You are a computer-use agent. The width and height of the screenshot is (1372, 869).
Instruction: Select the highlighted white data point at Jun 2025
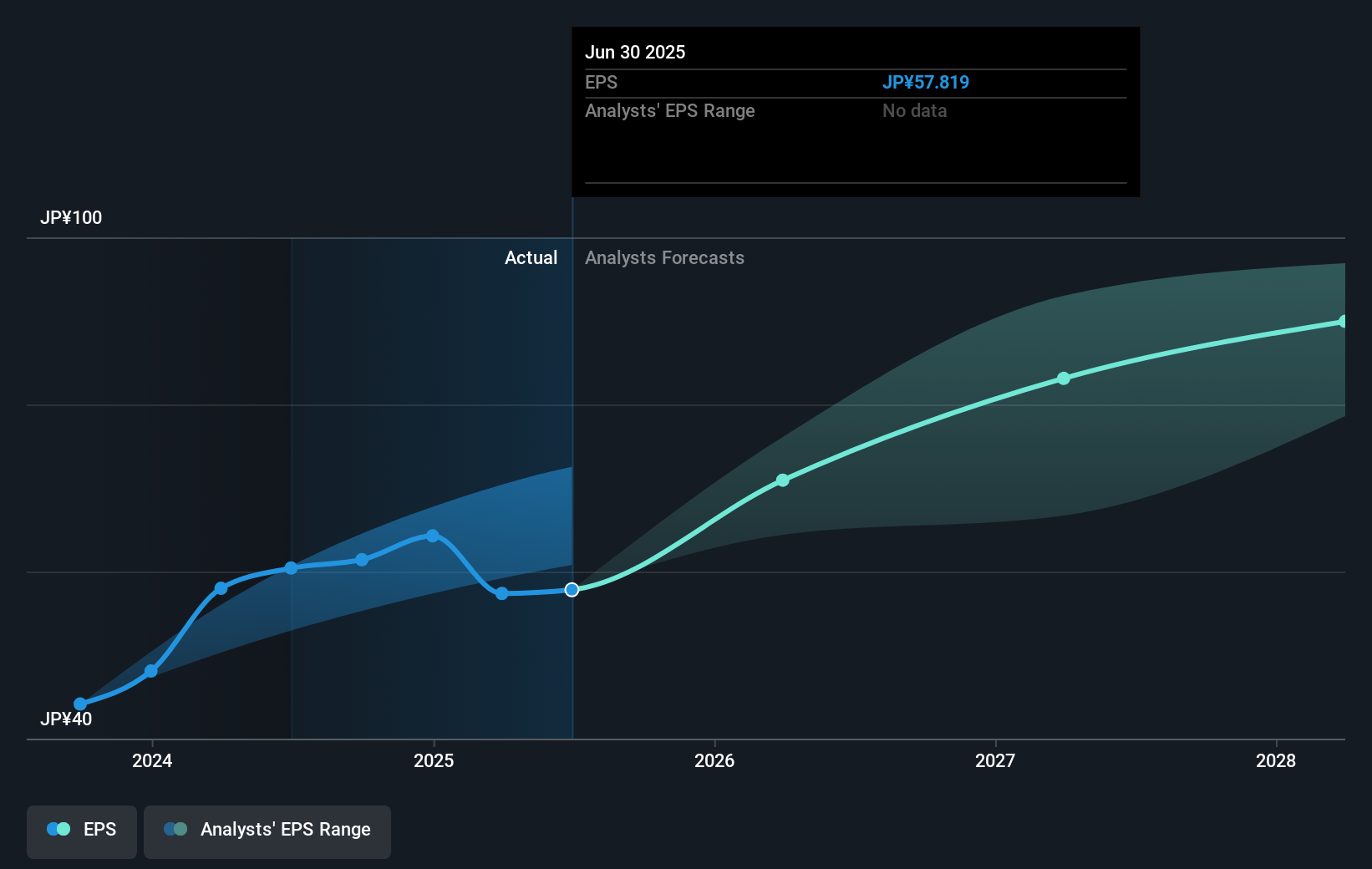[x=572, y=590]
